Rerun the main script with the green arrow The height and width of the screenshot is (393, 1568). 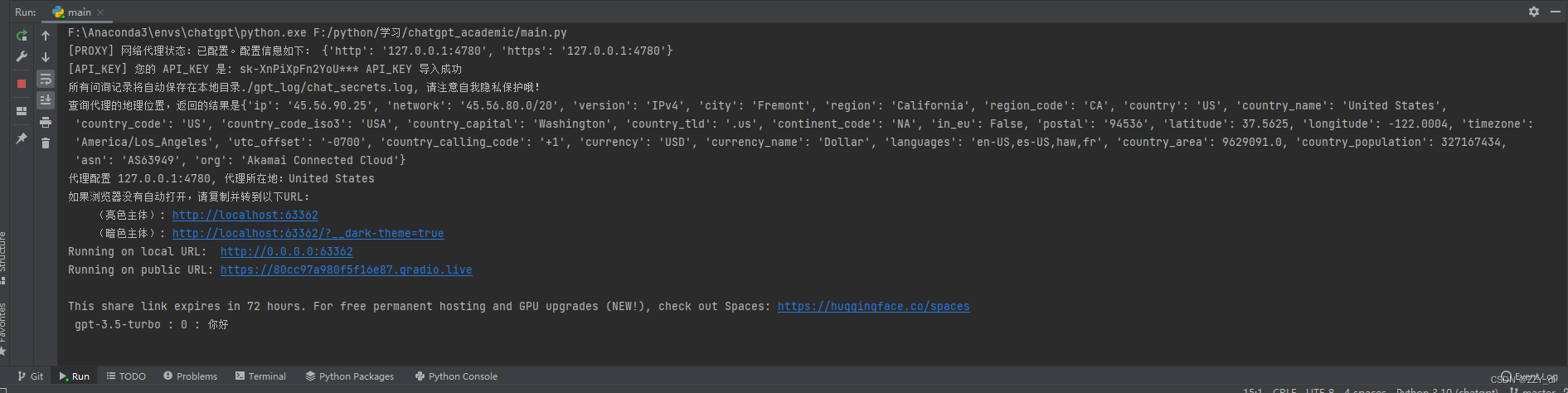(x=22, y=36)
